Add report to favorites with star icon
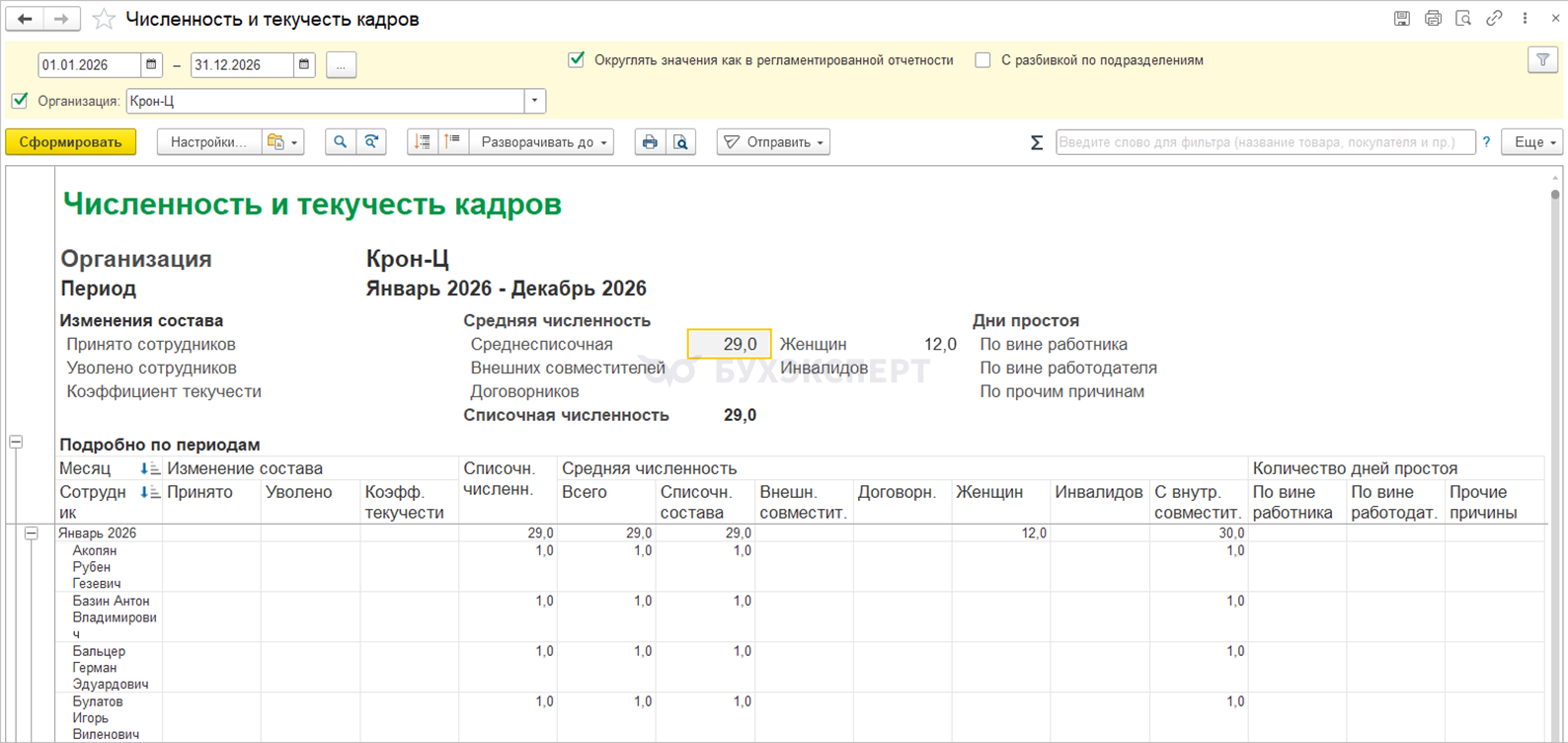 pyautogui.click(x=104, y=19)
